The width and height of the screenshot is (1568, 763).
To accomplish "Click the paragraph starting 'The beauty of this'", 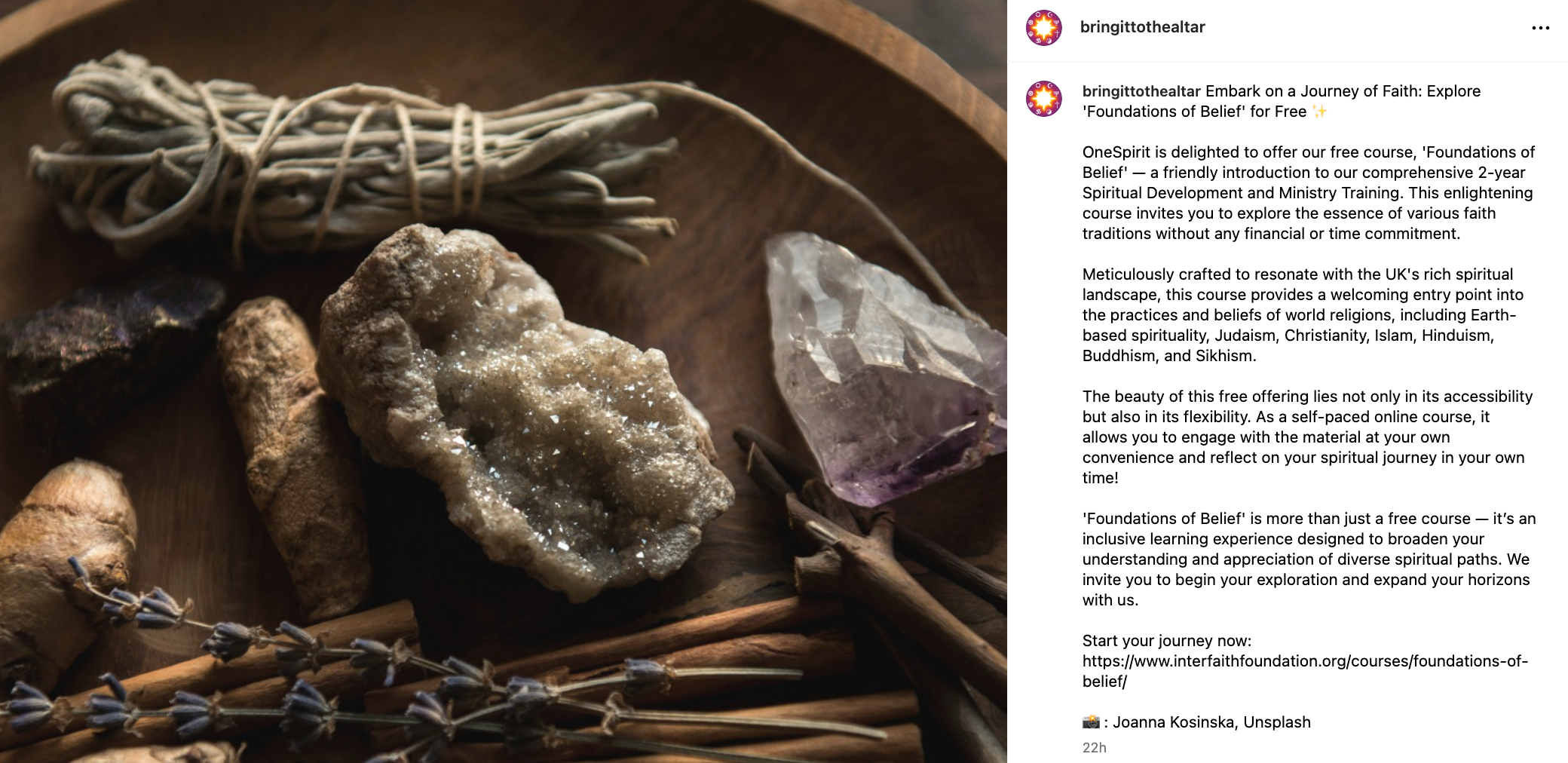I will pyautogui.click(x=1308, y=437).
